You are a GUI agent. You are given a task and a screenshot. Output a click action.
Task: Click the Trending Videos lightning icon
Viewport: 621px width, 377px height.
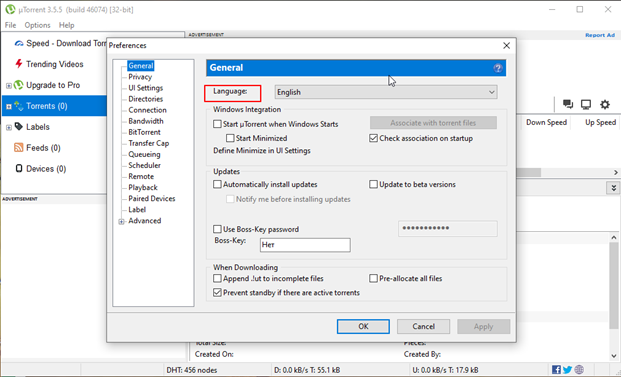click(18, 64)
